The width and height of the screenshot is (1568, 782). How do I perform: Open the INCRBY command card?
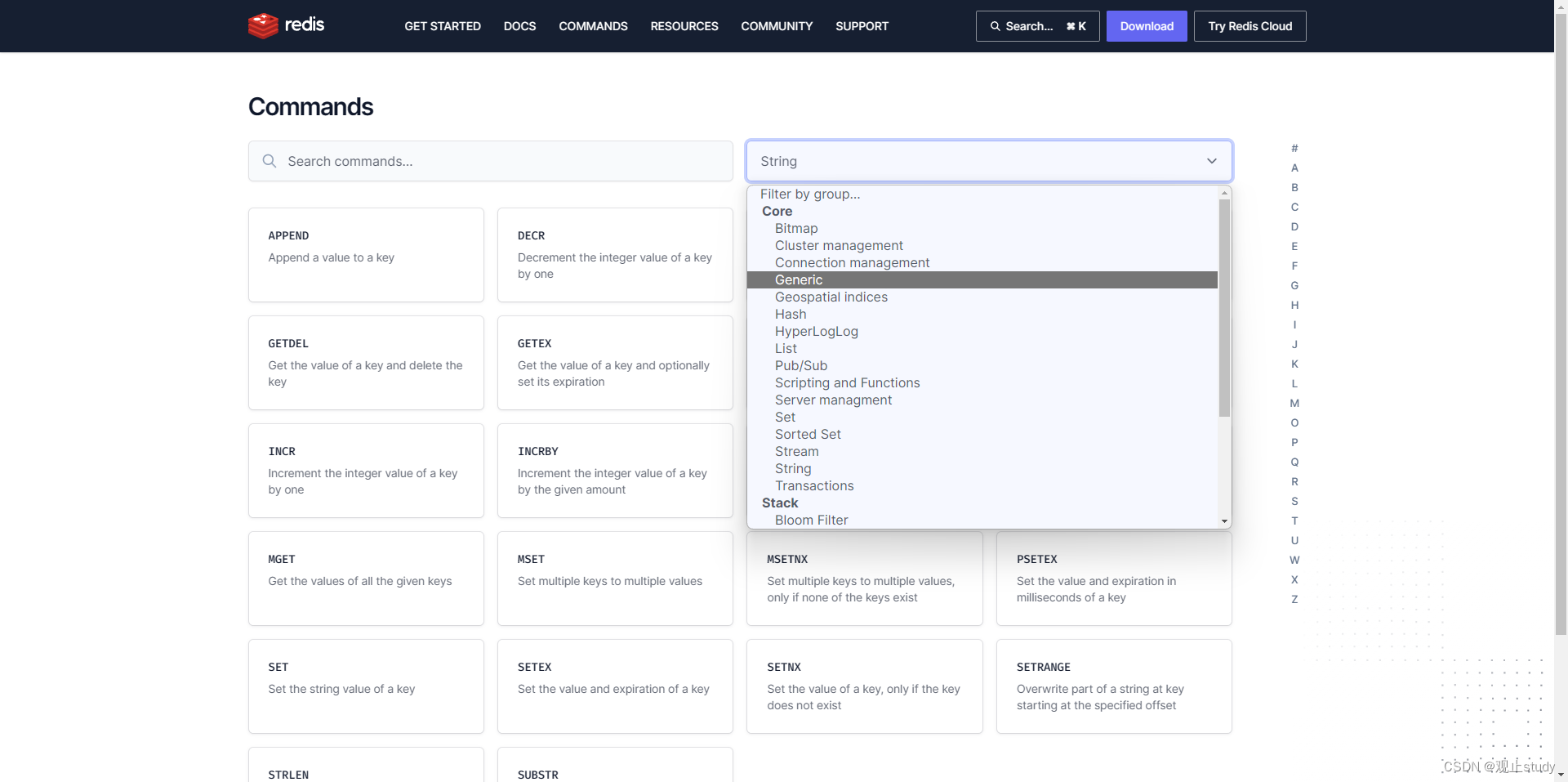615,471
